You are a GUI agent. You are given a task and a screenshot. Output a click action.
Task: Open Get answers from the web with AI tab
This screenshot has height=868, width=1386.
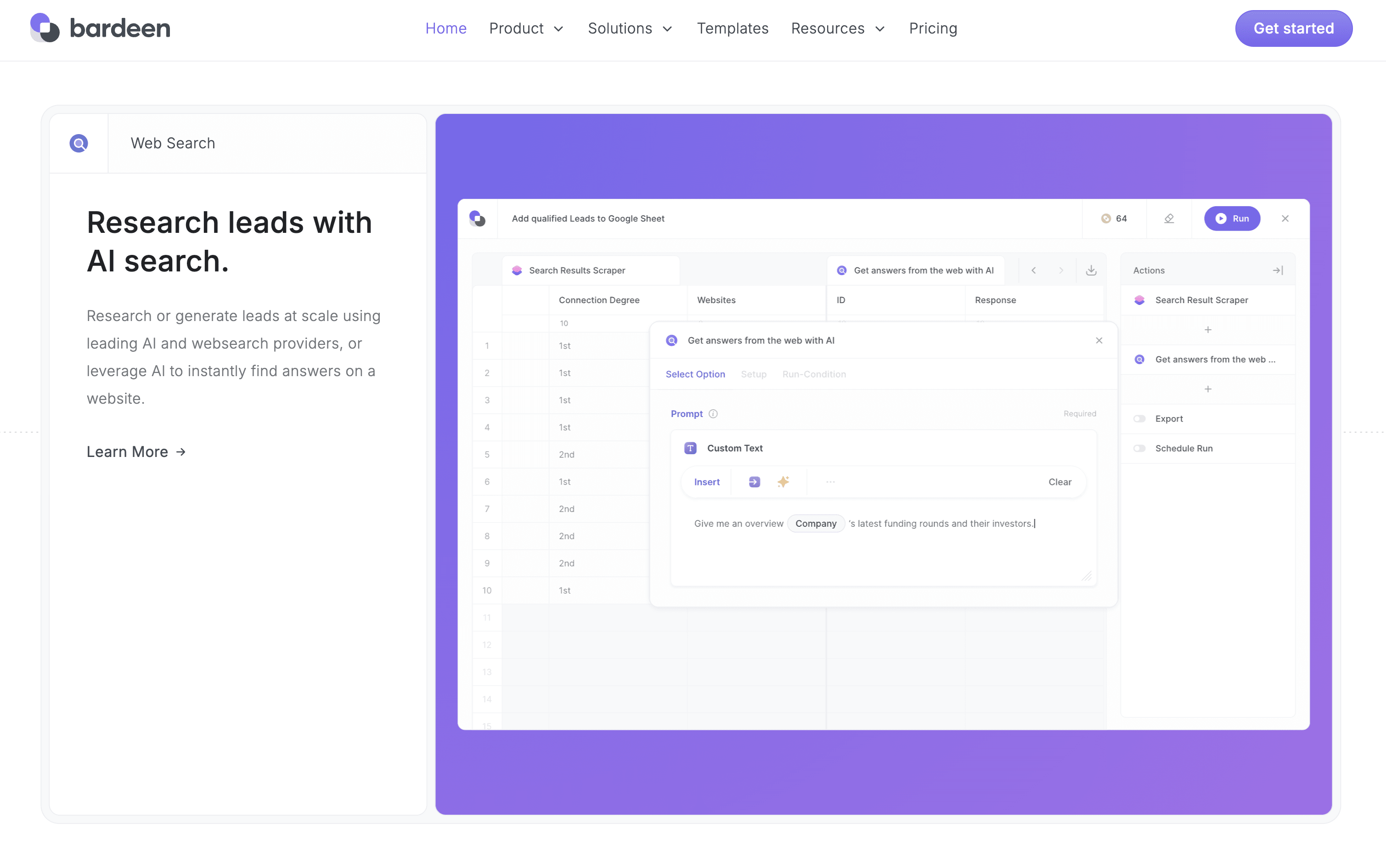(916, 271)
